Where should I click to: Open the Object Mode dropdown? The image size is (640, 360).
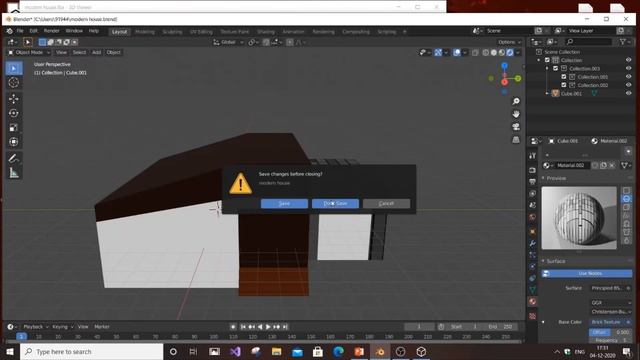[x=29, y=52]
